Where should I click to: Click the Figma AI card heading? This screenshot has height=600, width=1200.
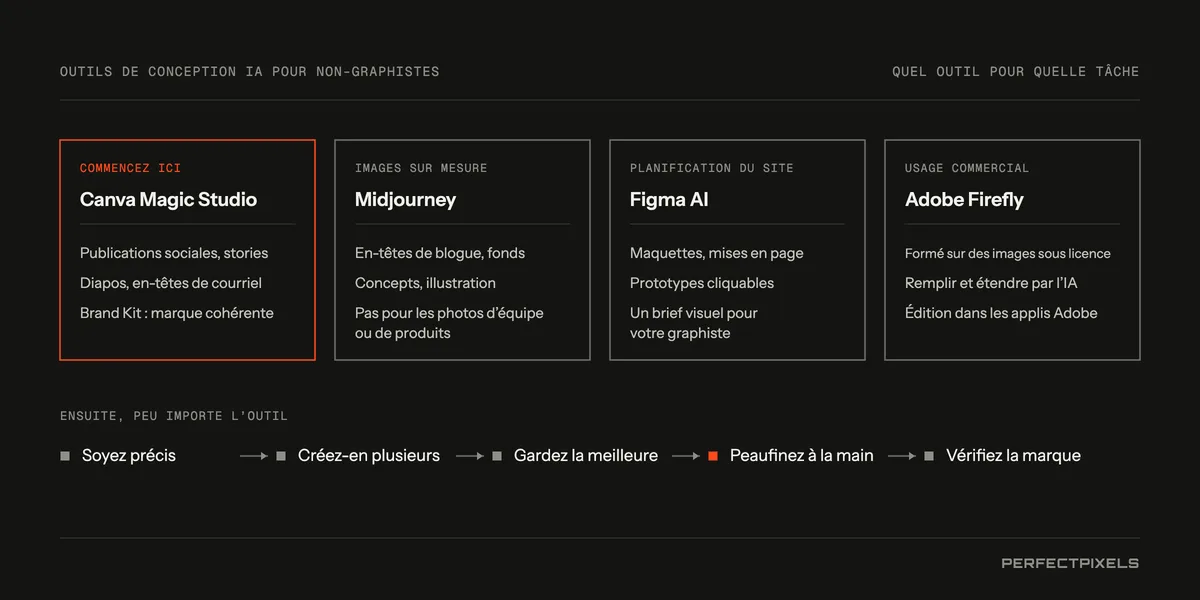669,200
